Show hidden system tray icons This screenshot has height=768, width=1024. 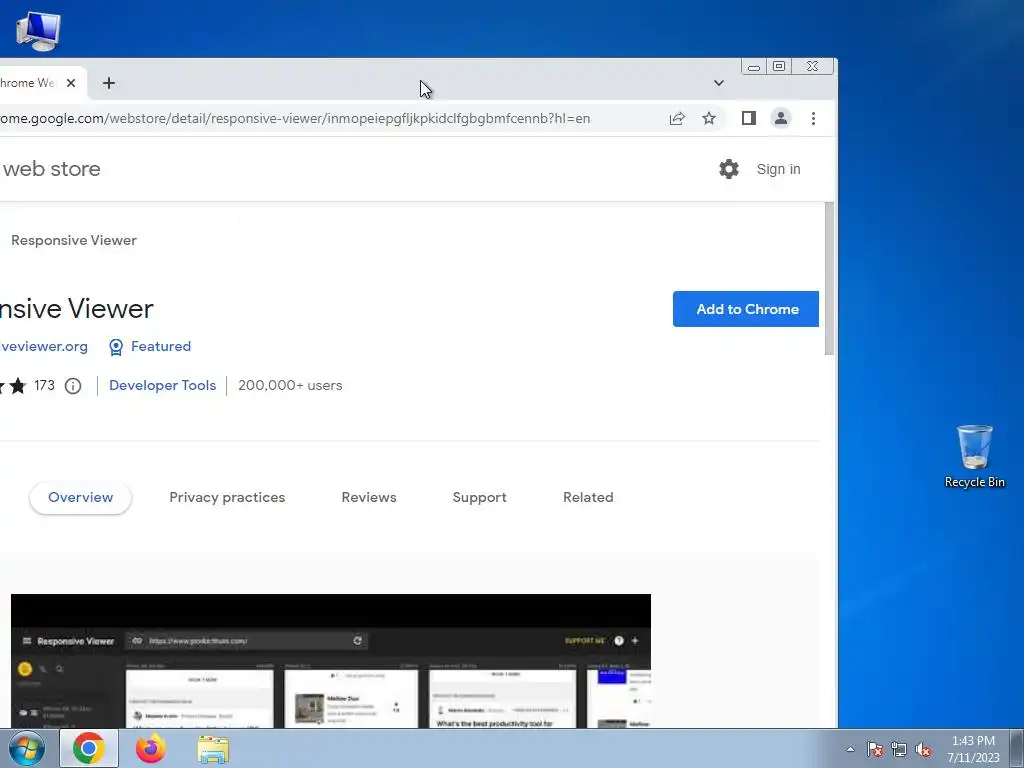tap(850, 749)
